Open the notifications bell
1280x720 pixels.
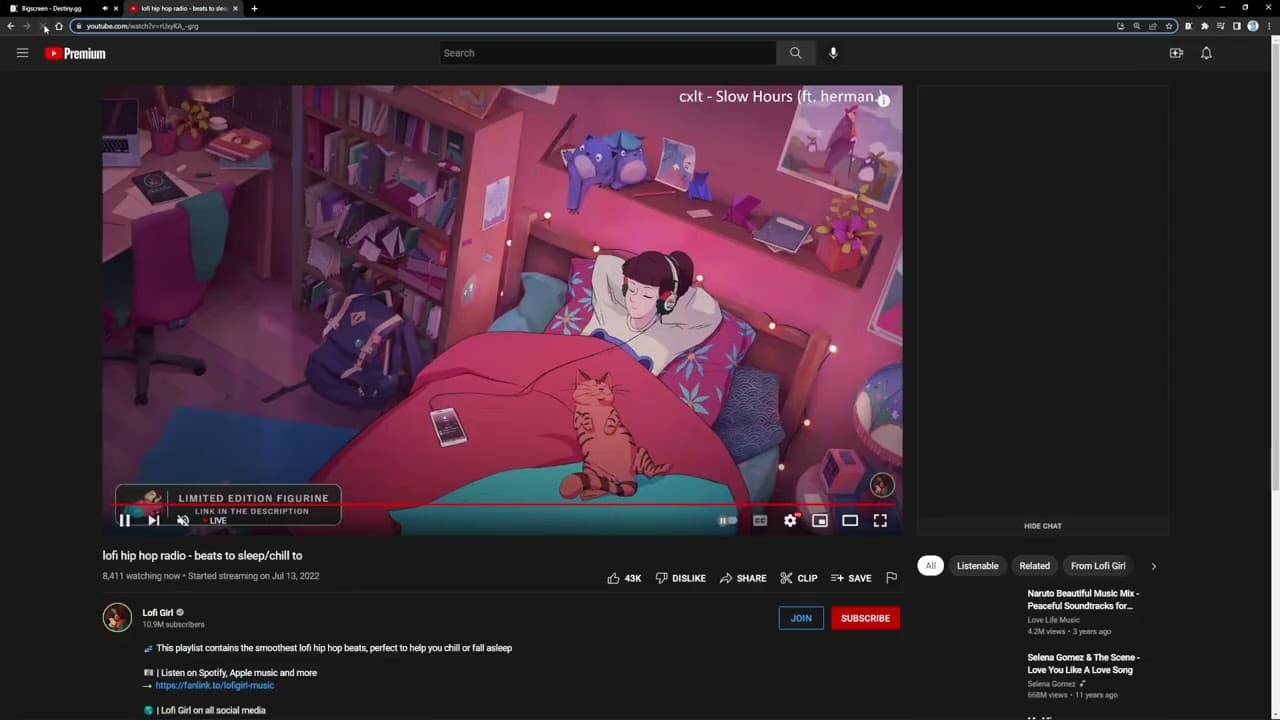(1206, 53)
